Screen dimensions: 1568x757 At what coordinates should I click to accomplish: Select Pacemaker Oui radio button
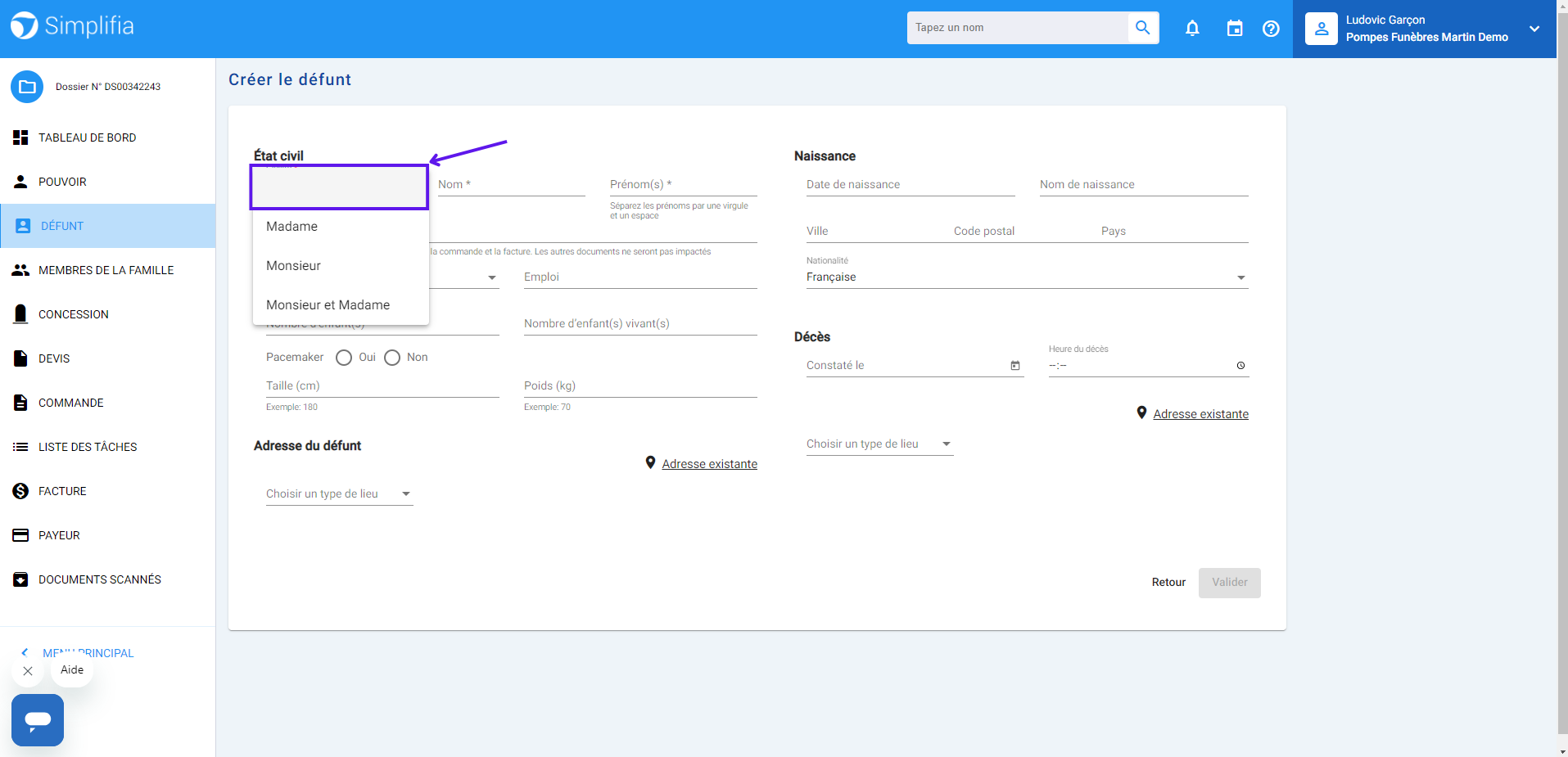(x=344, y=358)
